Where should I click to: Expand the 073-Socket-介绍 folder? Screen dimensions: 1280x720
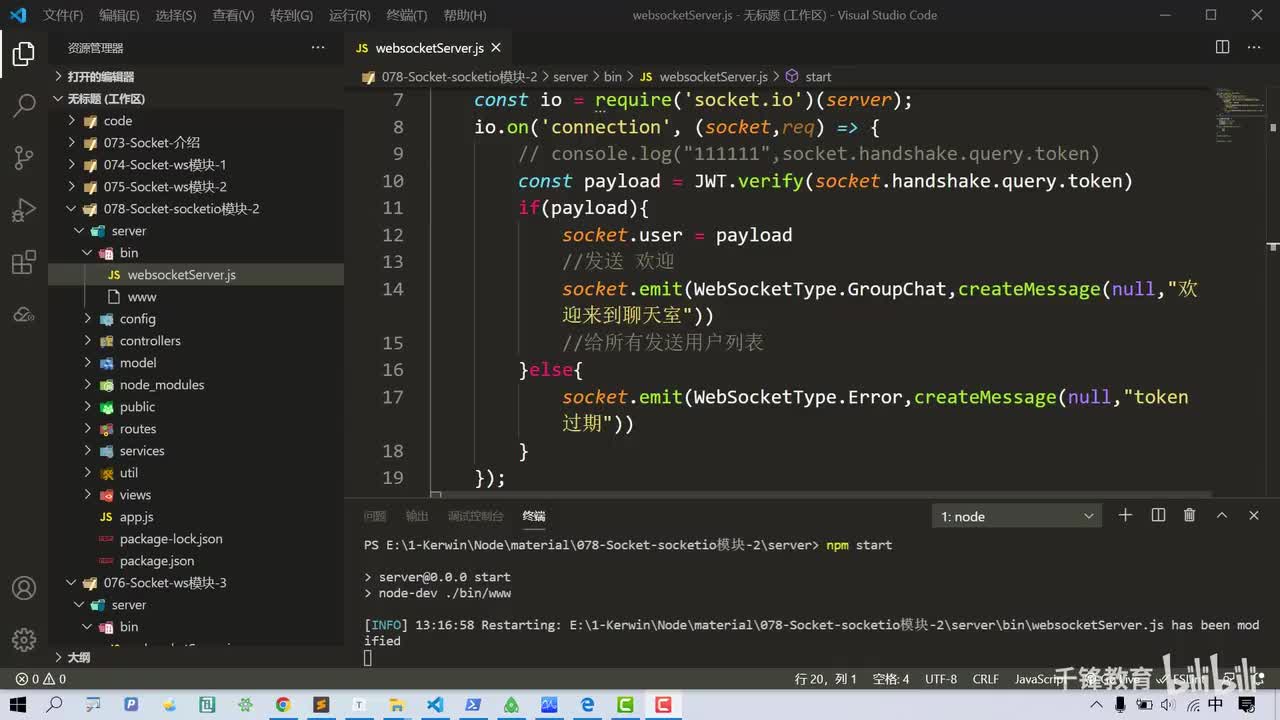click(196, 143)
